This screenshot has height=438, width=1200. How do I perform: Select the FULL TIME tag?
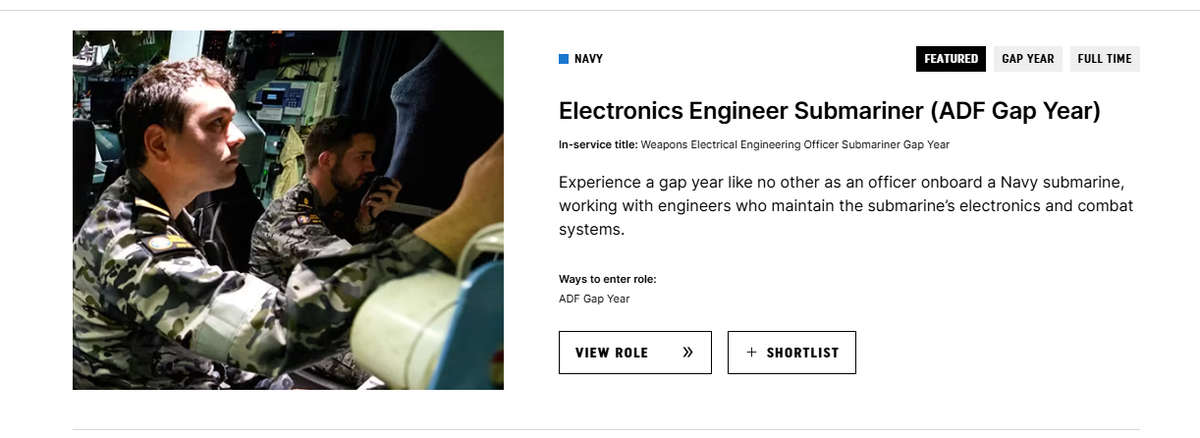(1104, 59)
